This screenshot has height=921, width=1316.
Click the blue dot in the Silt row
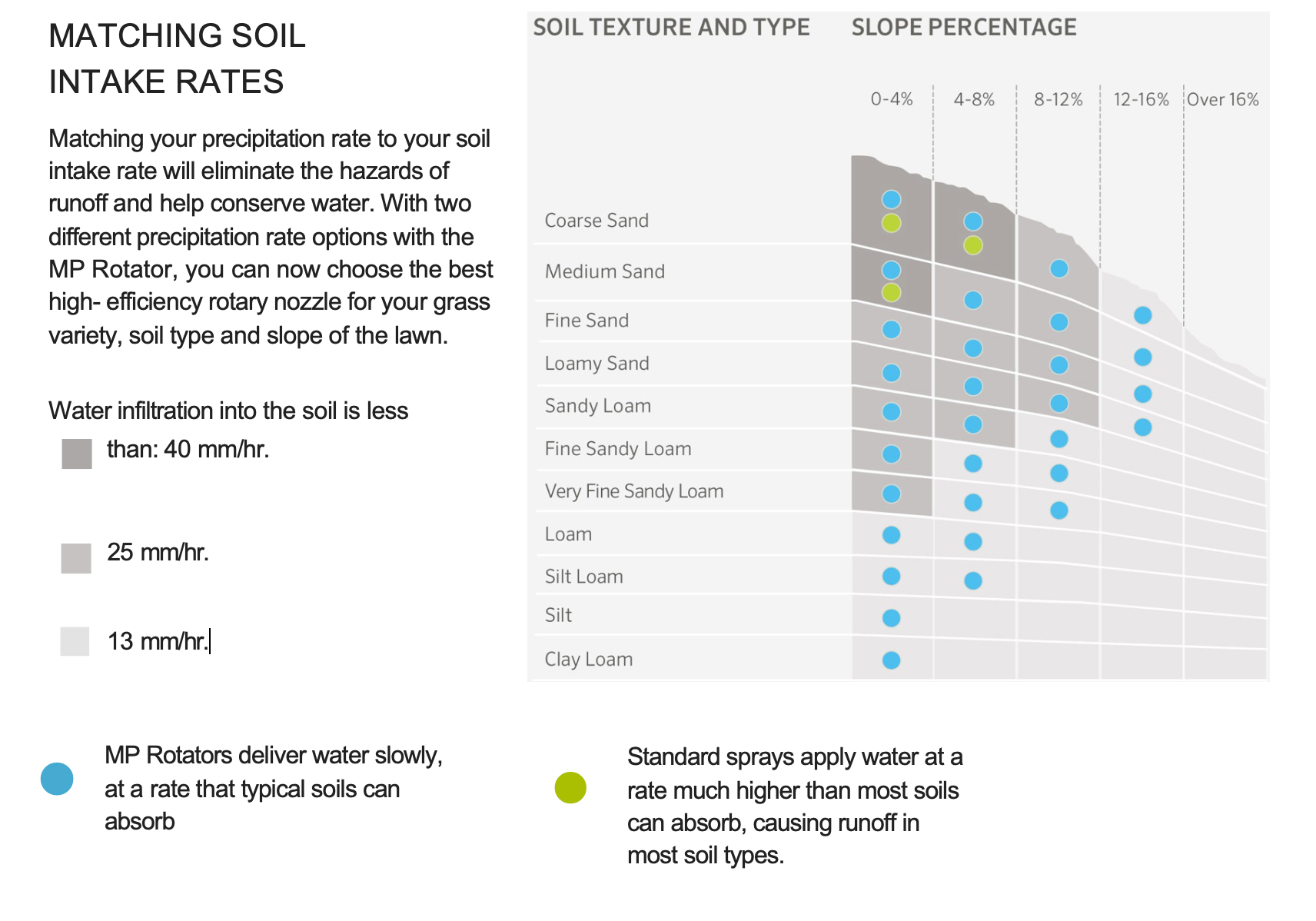[891, 618]
